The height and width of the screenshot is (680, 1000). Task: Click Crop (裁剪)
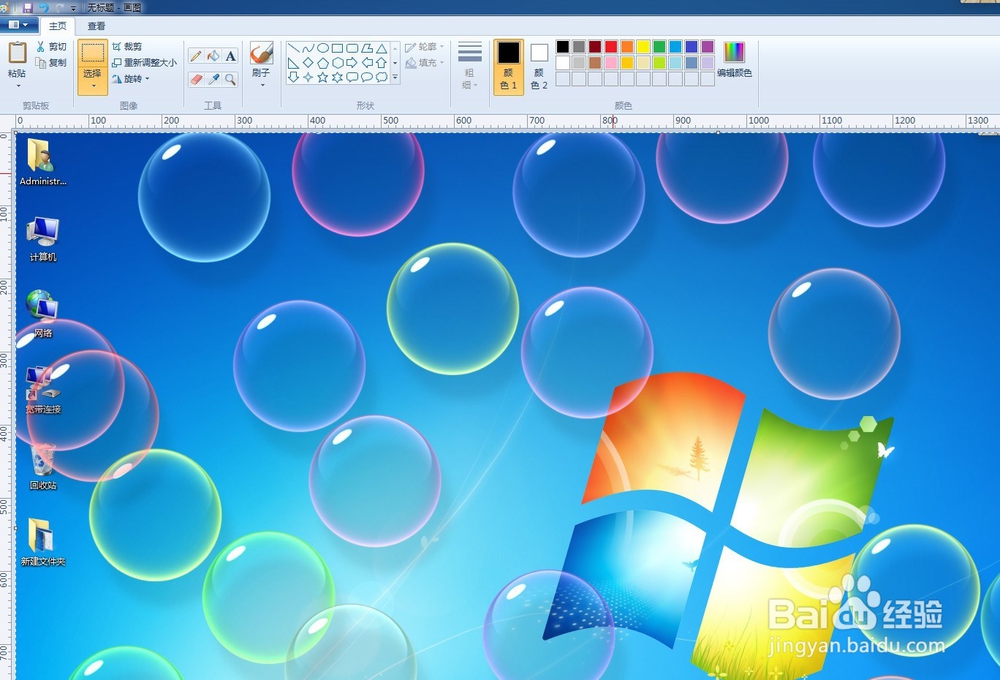click(127, 47)
